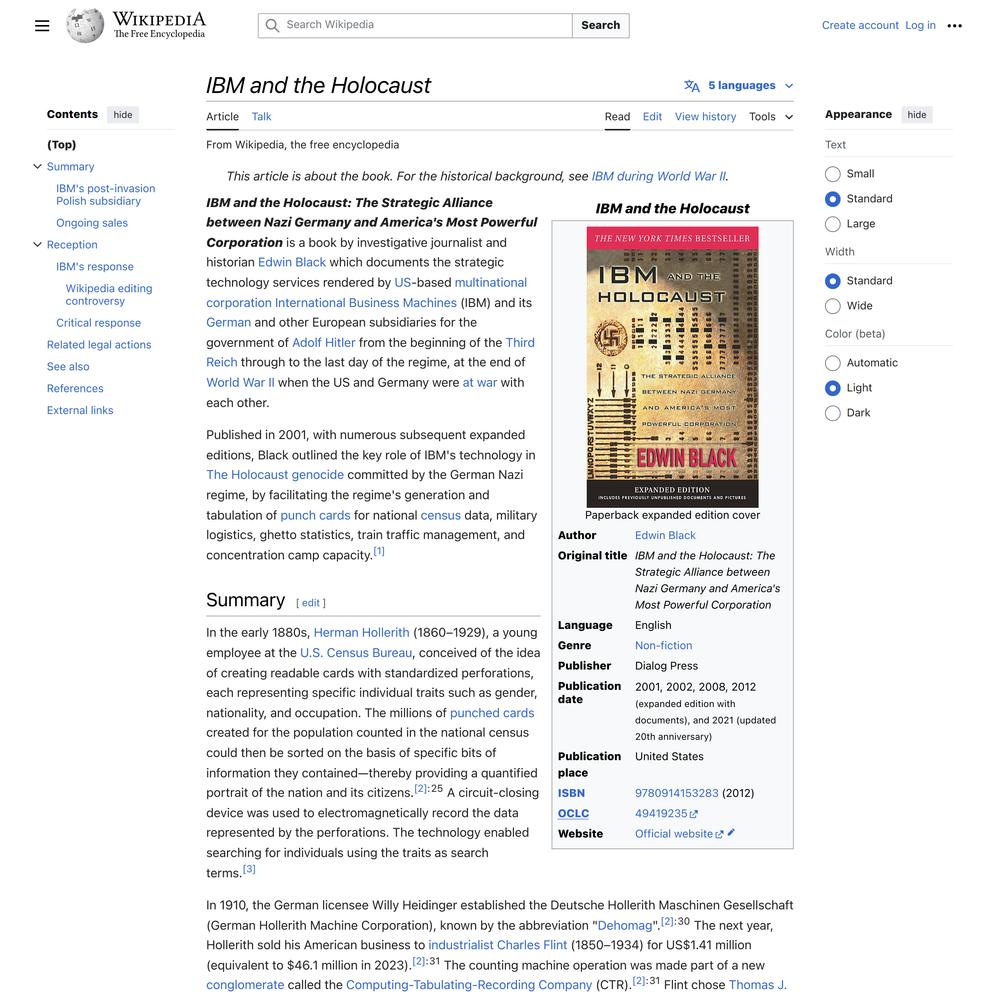Go to IBM's post-invasion Polish subsidiary section
Screen dimensions: 1000x1000
click(106, 195)
